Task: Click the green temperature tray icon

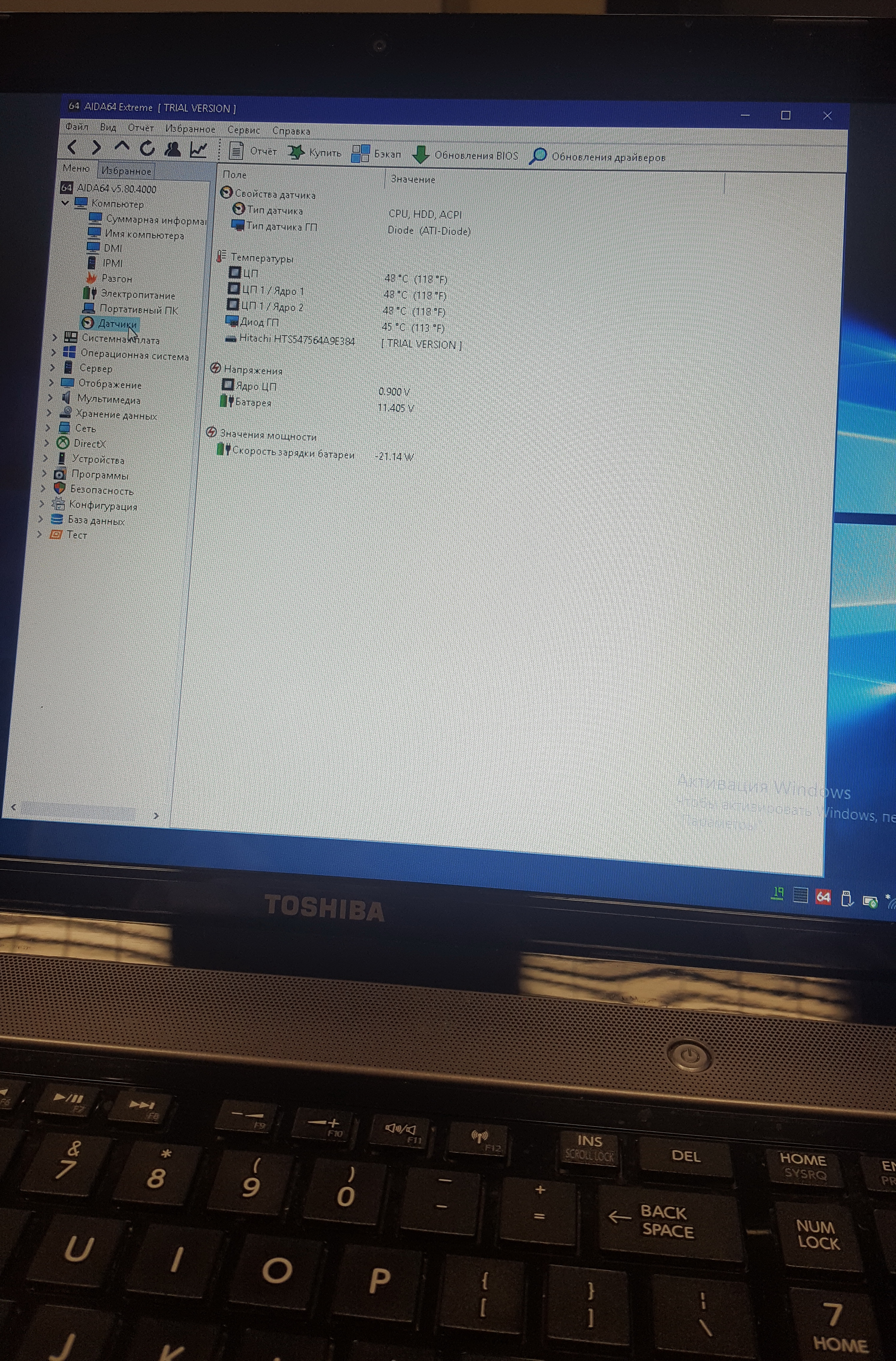Action: point(778,893)
